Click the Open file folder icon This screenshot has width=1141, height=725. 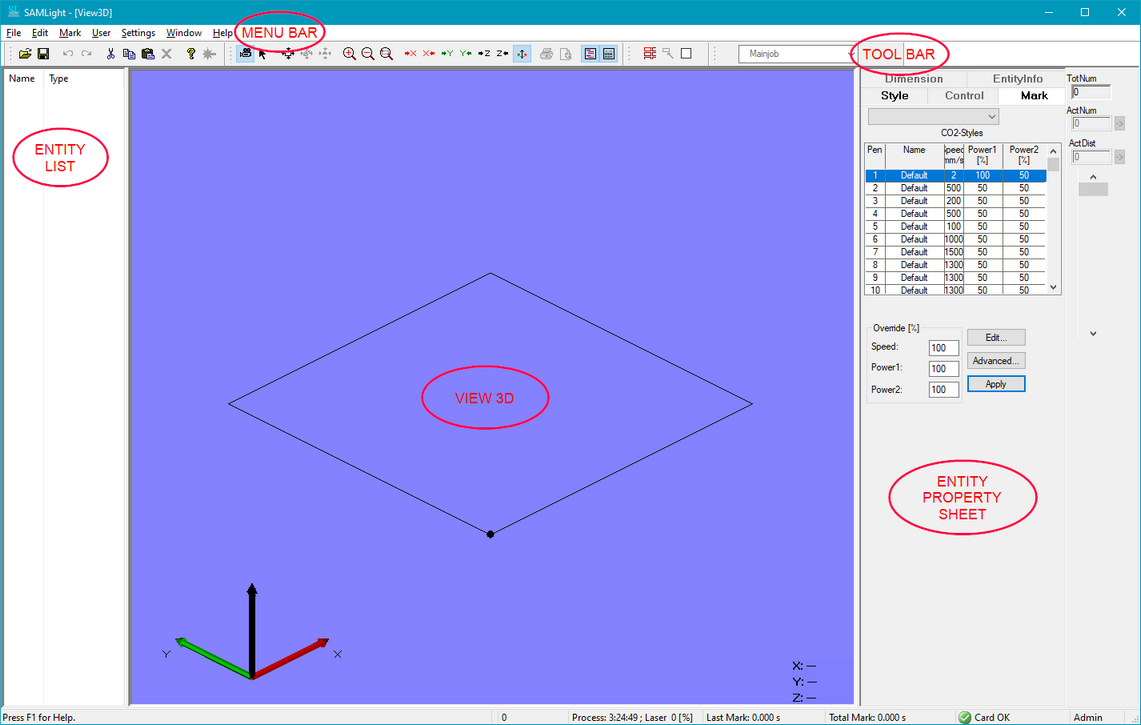[25, 54]
